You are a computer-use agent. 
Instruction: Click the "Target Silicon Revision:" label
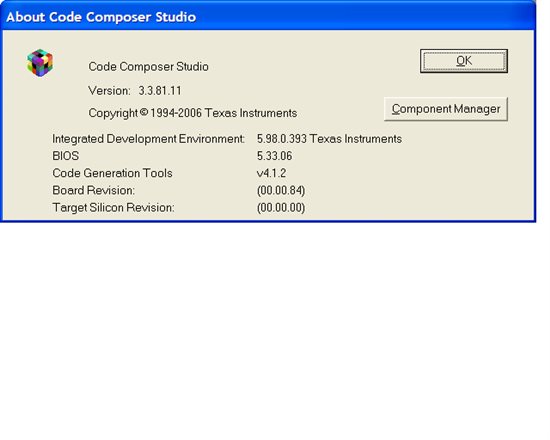point(113,208)
